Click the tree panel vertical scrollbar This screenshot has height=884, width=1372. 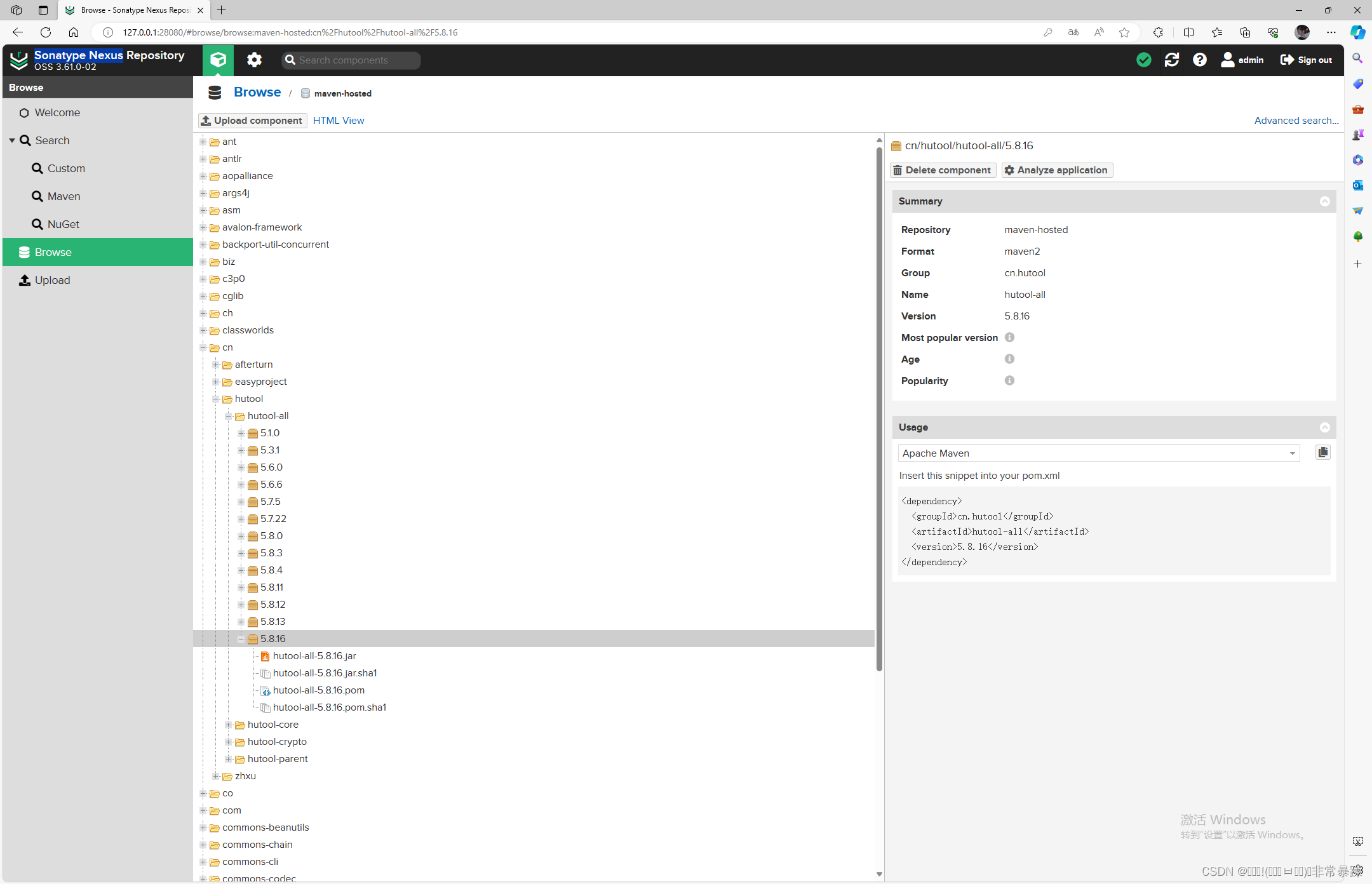coord(879,410)
